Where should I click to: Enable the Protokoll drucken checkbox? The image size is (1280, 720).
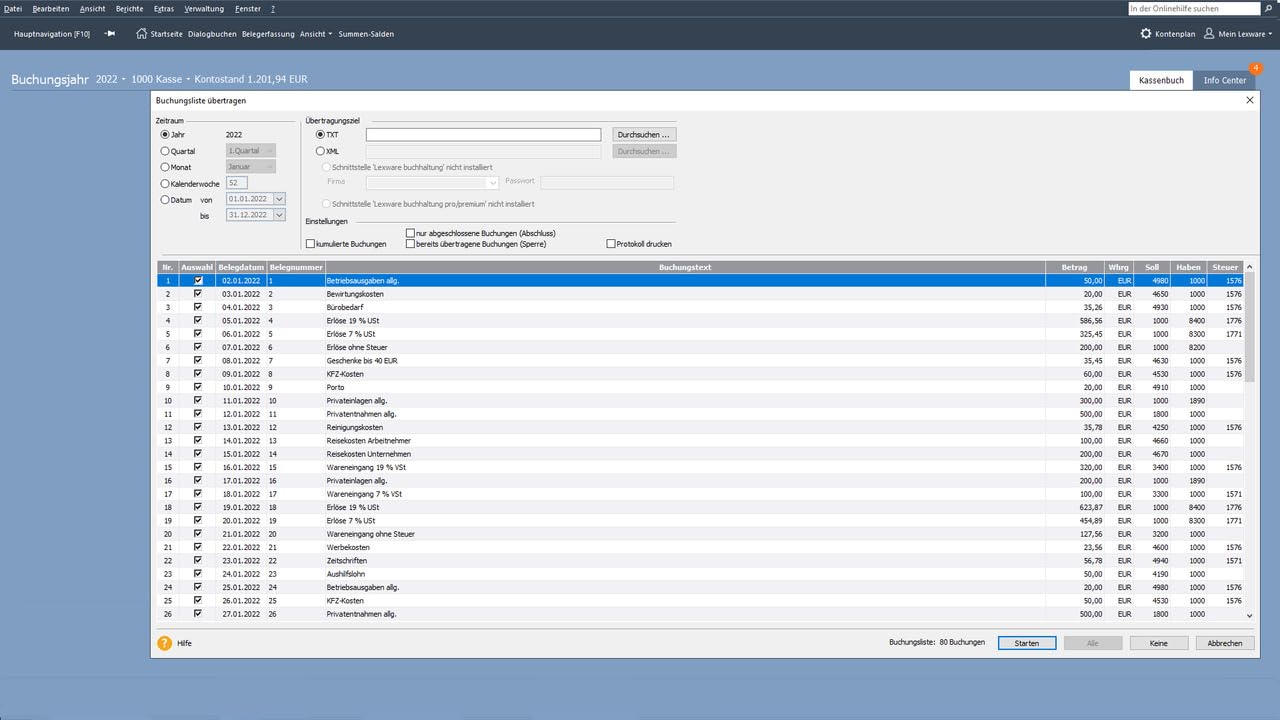pos(611,244)
